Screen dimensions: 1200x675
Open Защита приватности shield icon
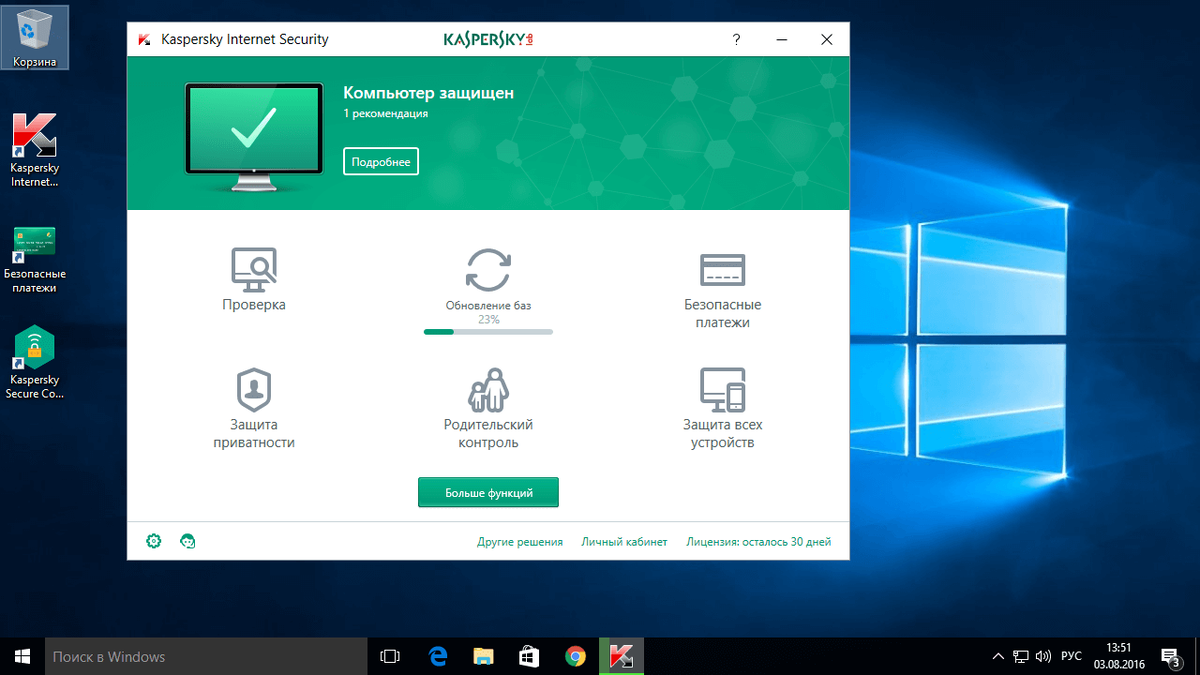(254, 389)
